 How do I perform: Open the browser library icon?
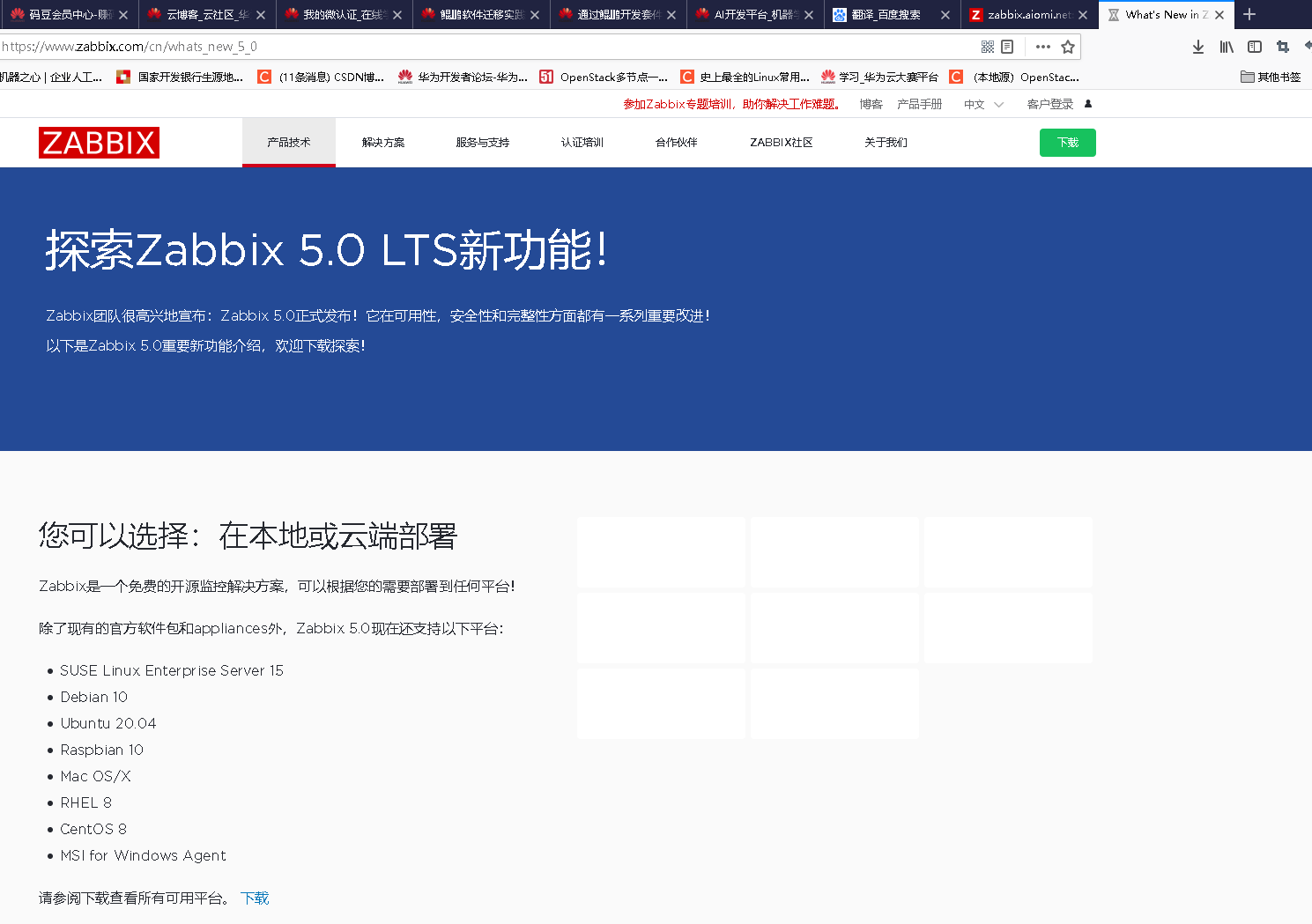(x=1227, y=47)
